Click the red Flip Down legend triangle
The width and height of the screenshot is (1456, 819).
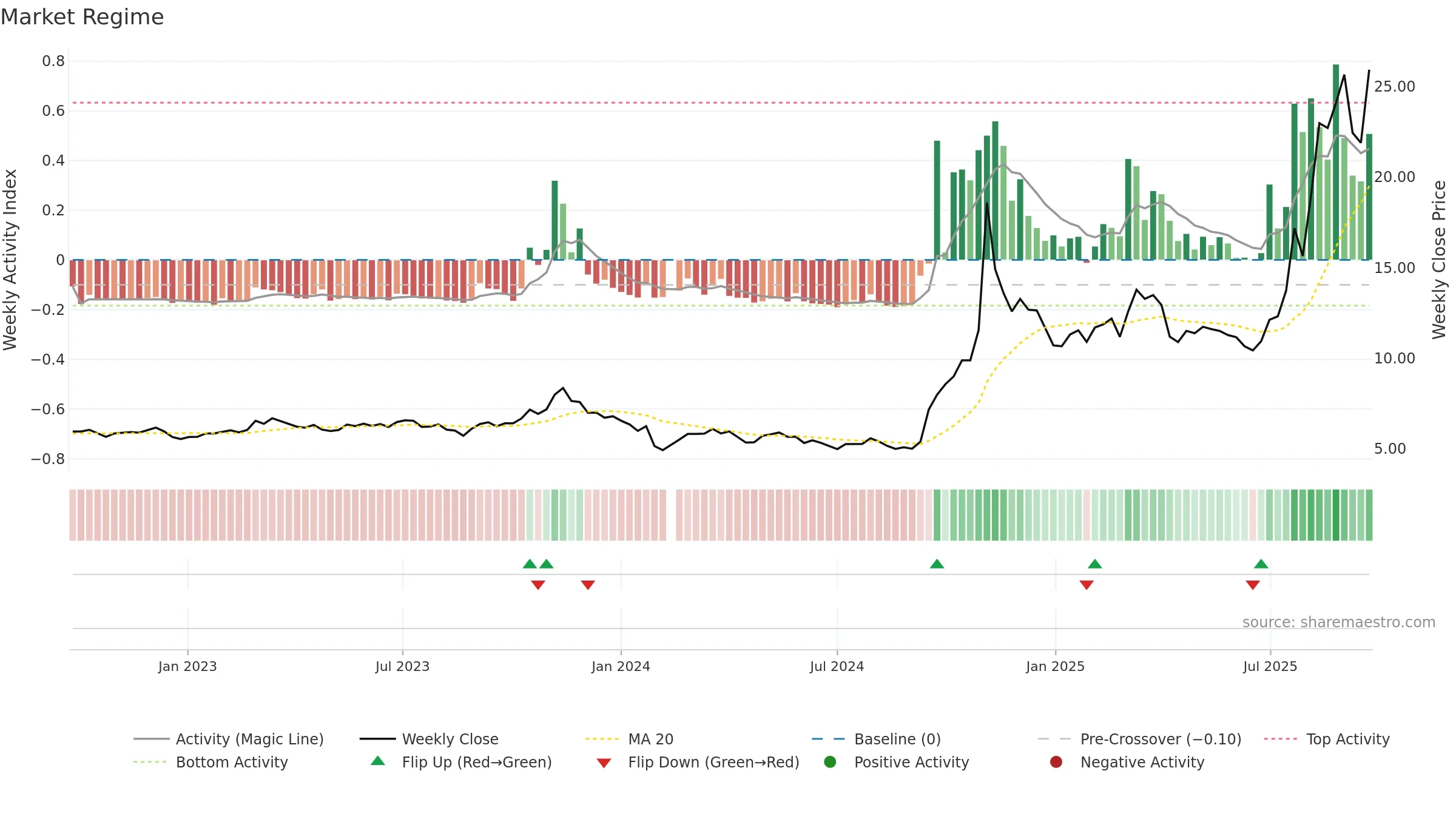tap(604, 763)
